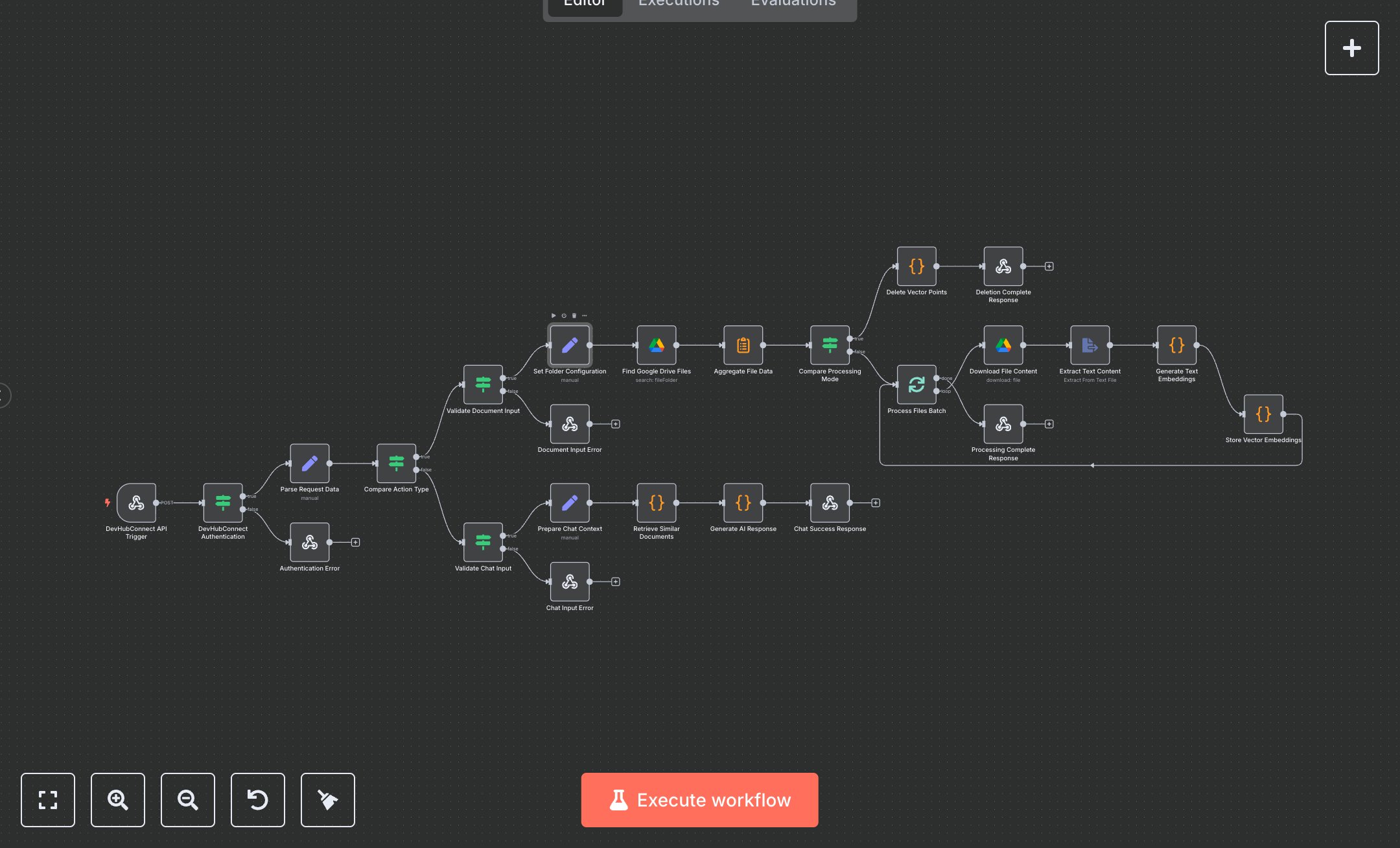Select the DevHubConnect API Trigger webhook node
This screenshot has height=848, width=1400.
click(x=136, y=502)
